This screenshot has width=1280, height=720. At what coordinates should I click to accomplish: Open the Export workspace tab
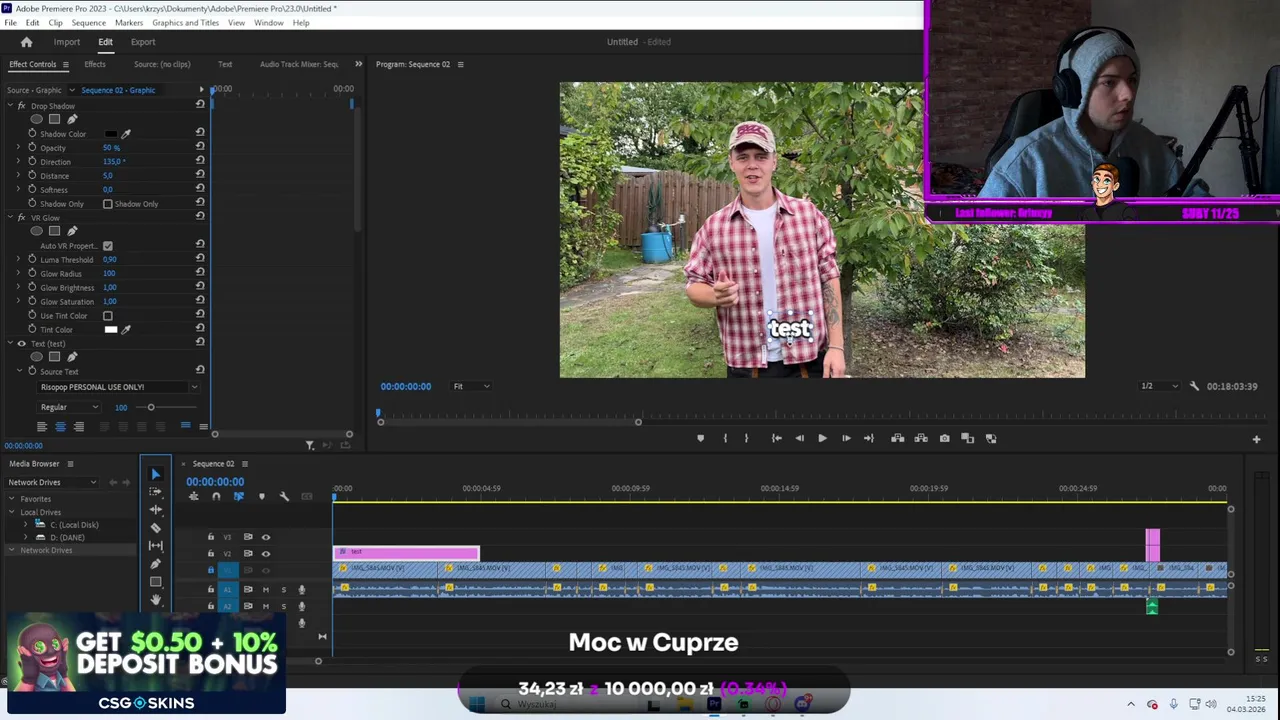[143, 42]
